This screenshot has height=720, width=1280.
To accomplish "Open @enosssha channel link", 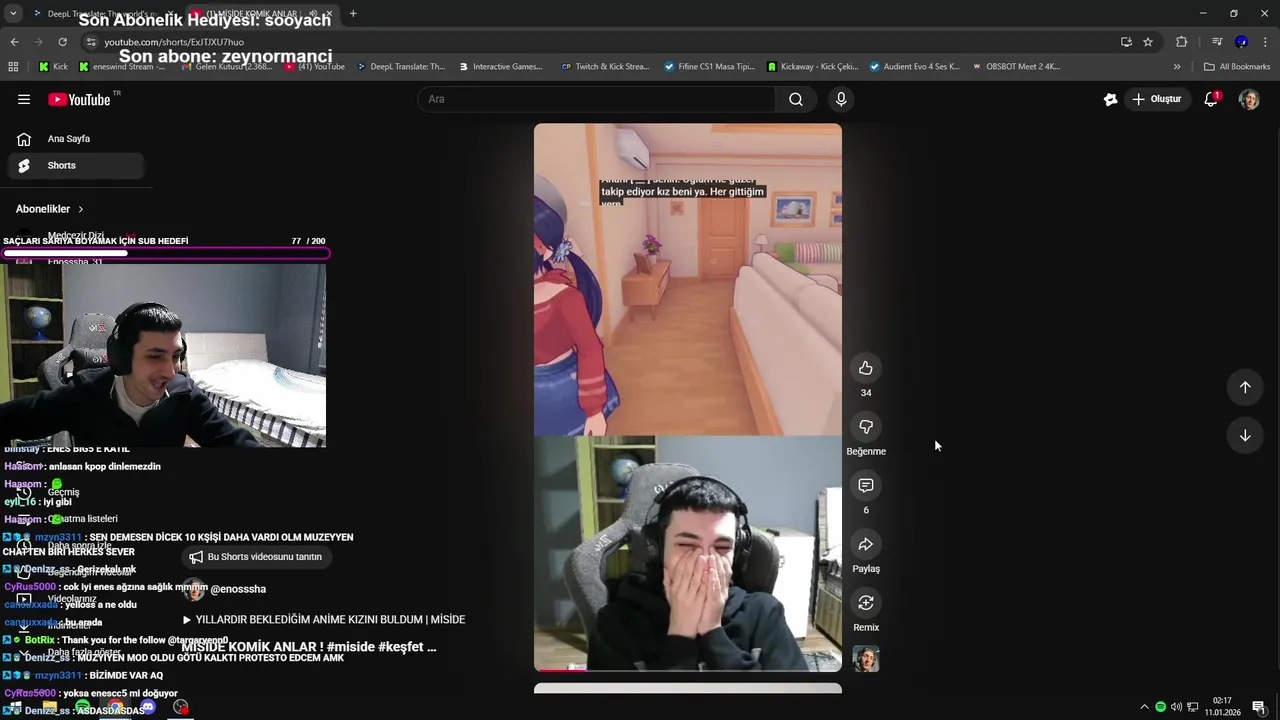I will click(x=238, y=589).
